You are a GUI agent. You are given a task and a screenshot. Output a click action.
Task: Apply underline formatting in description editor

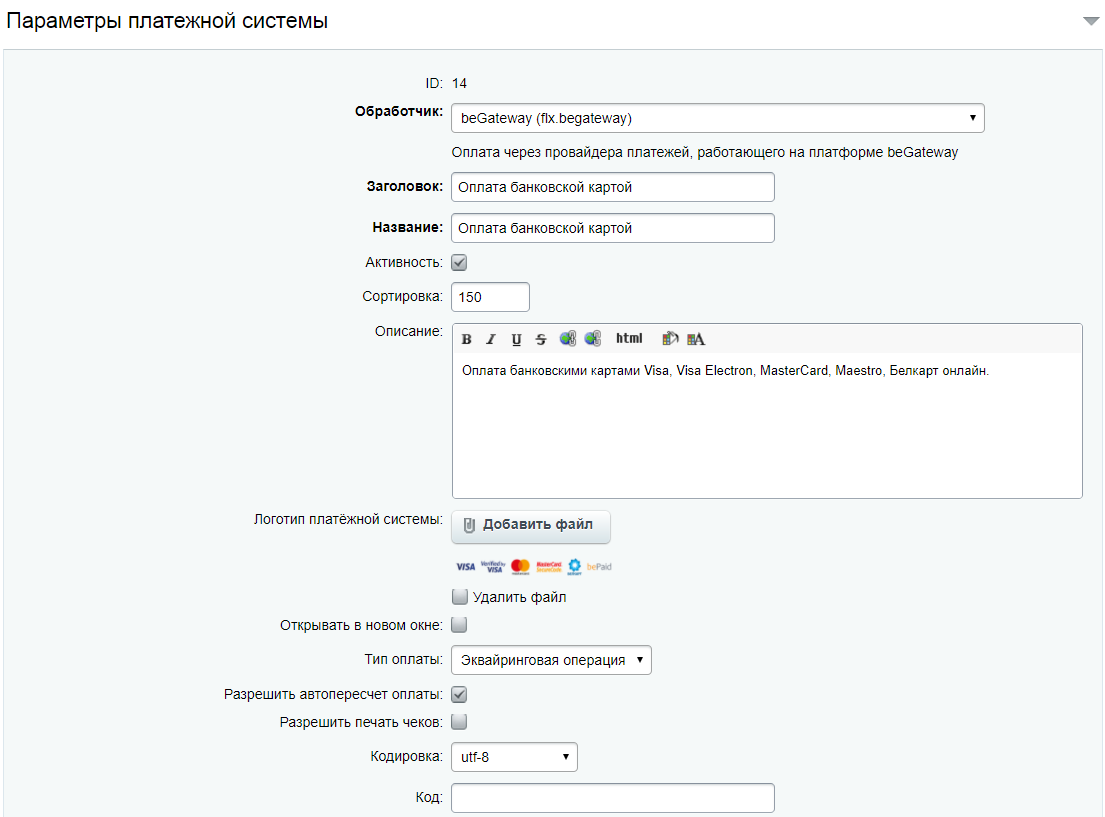(517, 339)
